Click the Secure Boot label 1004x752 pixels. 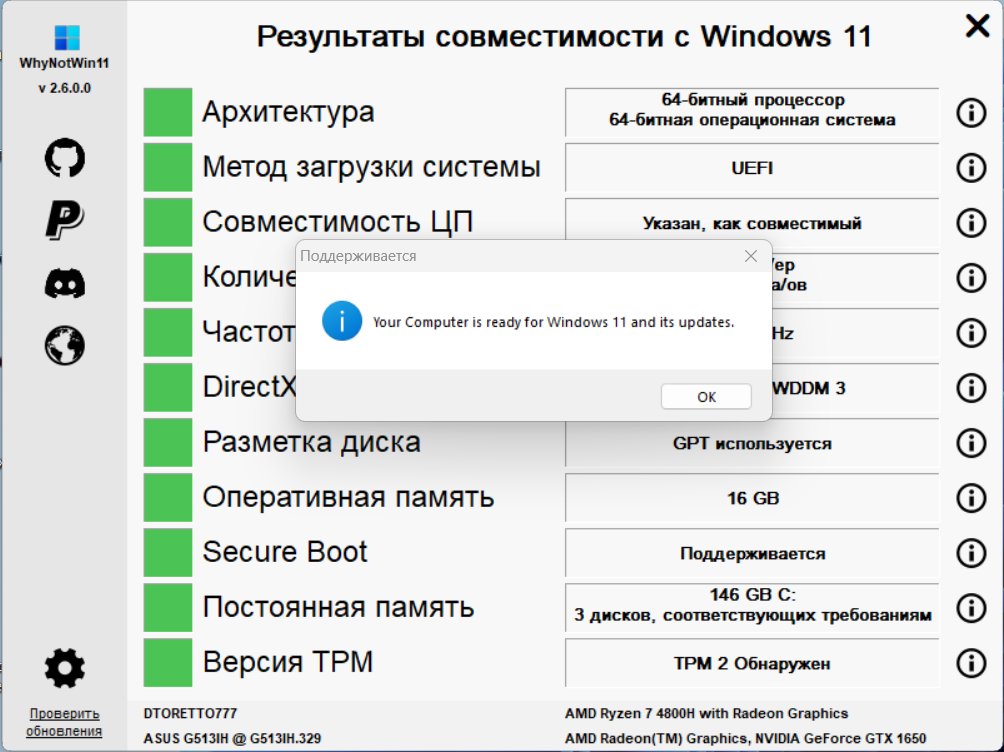point(285,552)
